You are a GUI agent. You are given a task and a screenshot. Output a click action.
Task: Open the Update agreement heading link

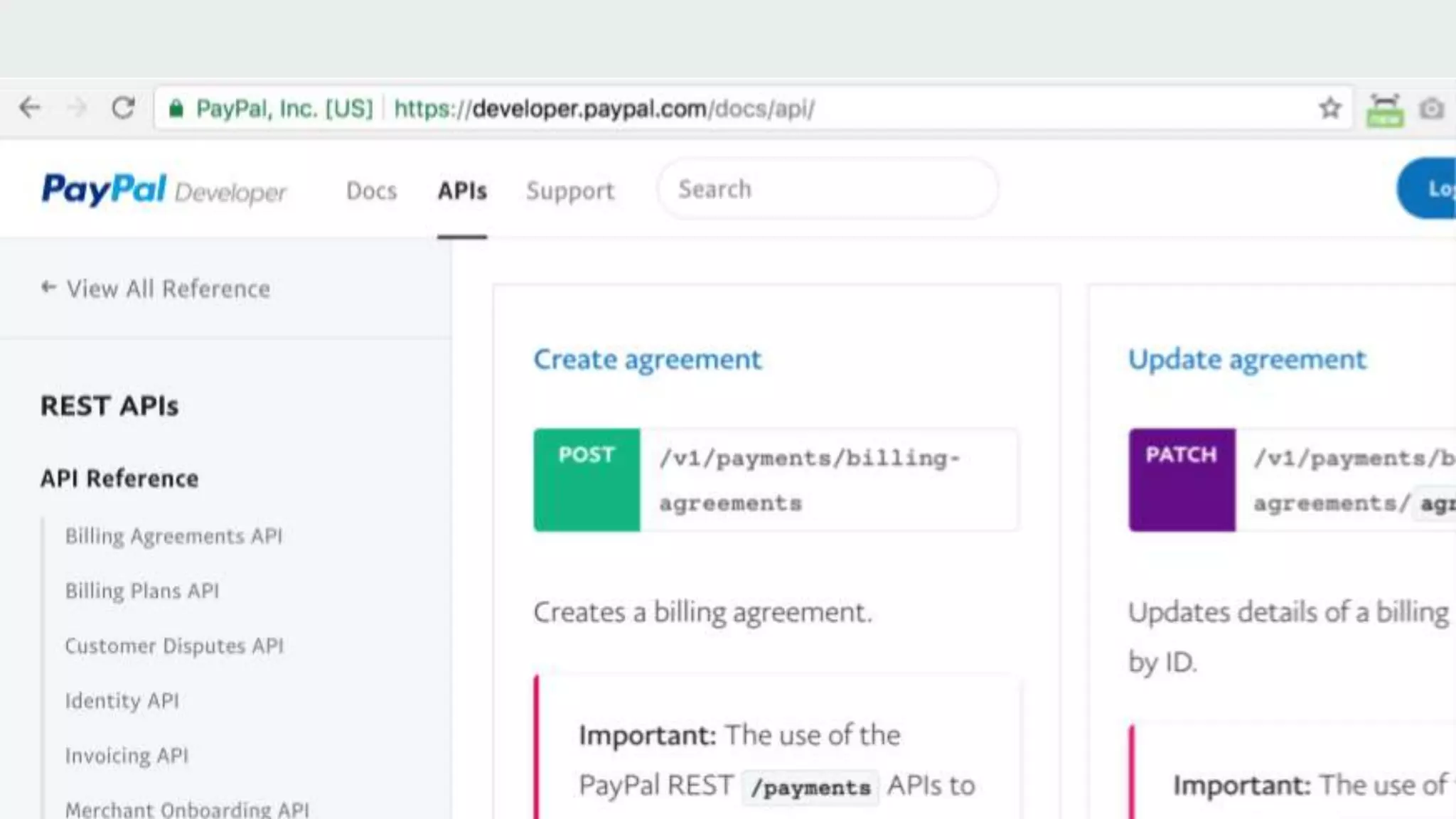(x=1247, y=359)
